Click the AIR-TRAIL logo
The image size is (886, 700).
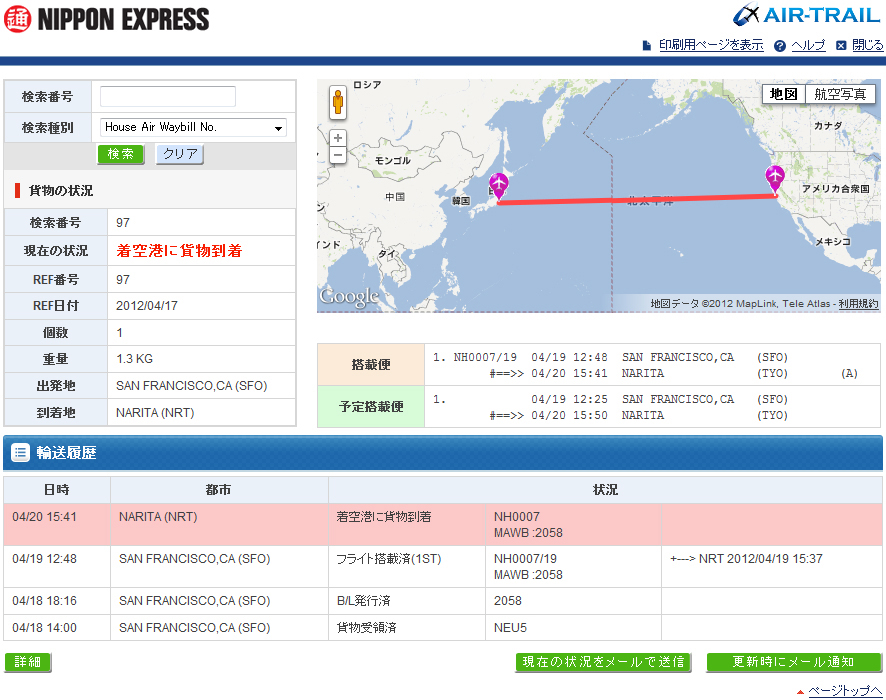pos(806,15)
